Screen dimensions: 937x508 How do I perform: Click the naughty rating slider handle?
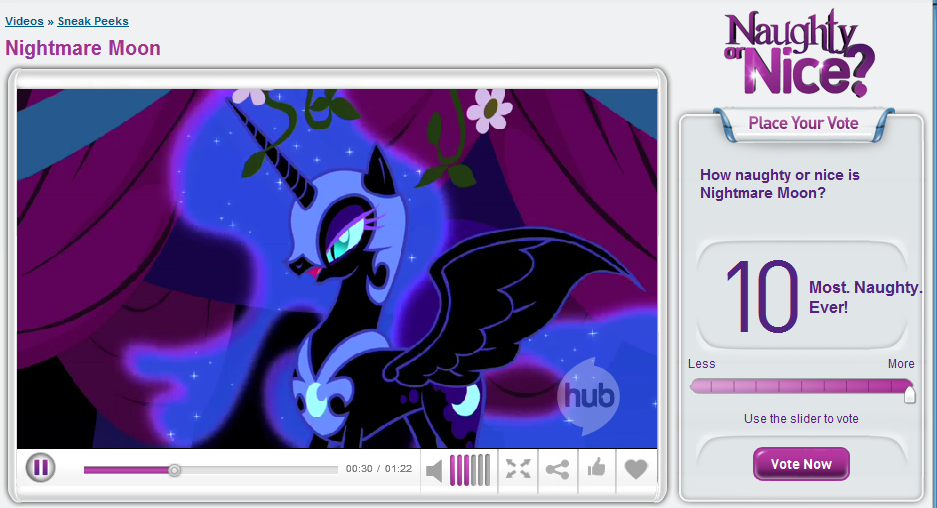tap(909, 393)
